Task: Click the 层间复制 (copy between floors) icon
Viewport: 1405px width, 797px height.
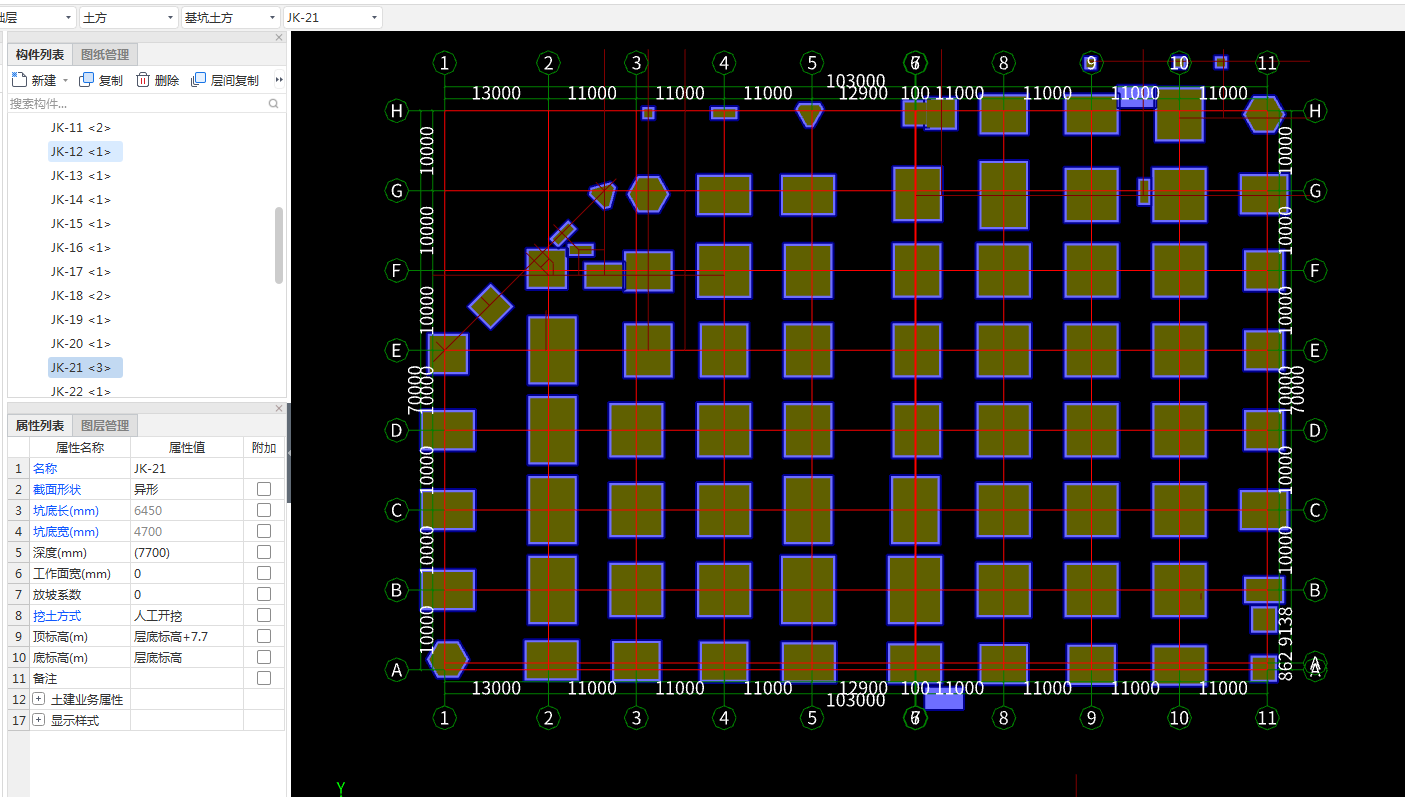Action: point(199,80)
